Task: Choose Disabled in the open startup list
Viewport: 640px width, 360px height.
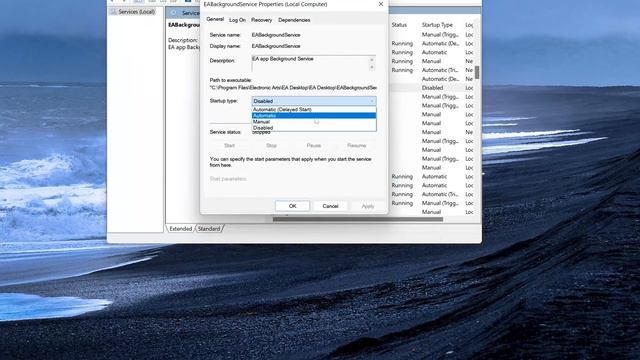Action: click(314, 128)
